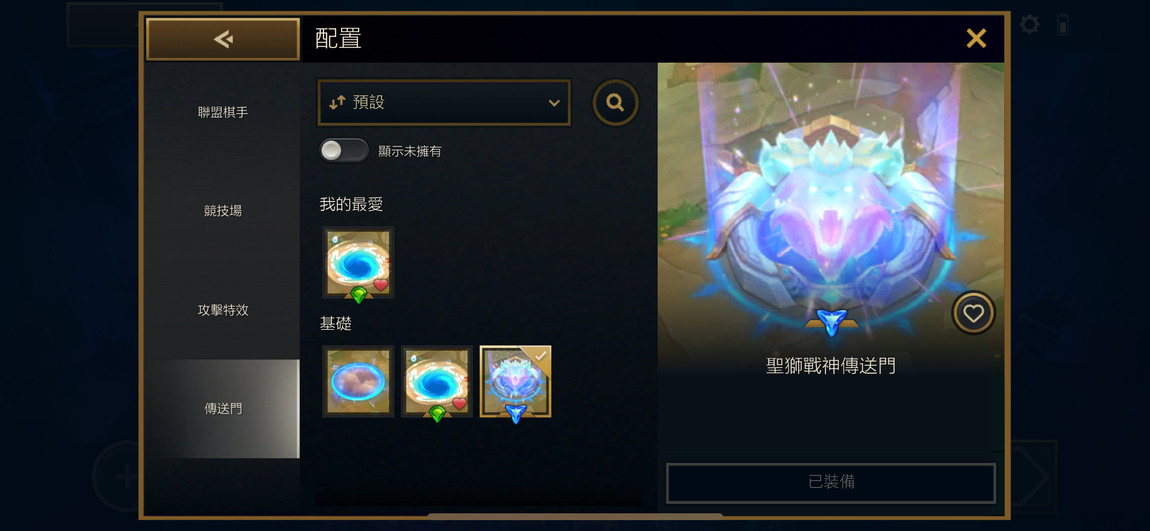Viewport: 1150px width, 531px height.
Task: Click the blue gem rarity icon in preview
Action: click(832, 323)
